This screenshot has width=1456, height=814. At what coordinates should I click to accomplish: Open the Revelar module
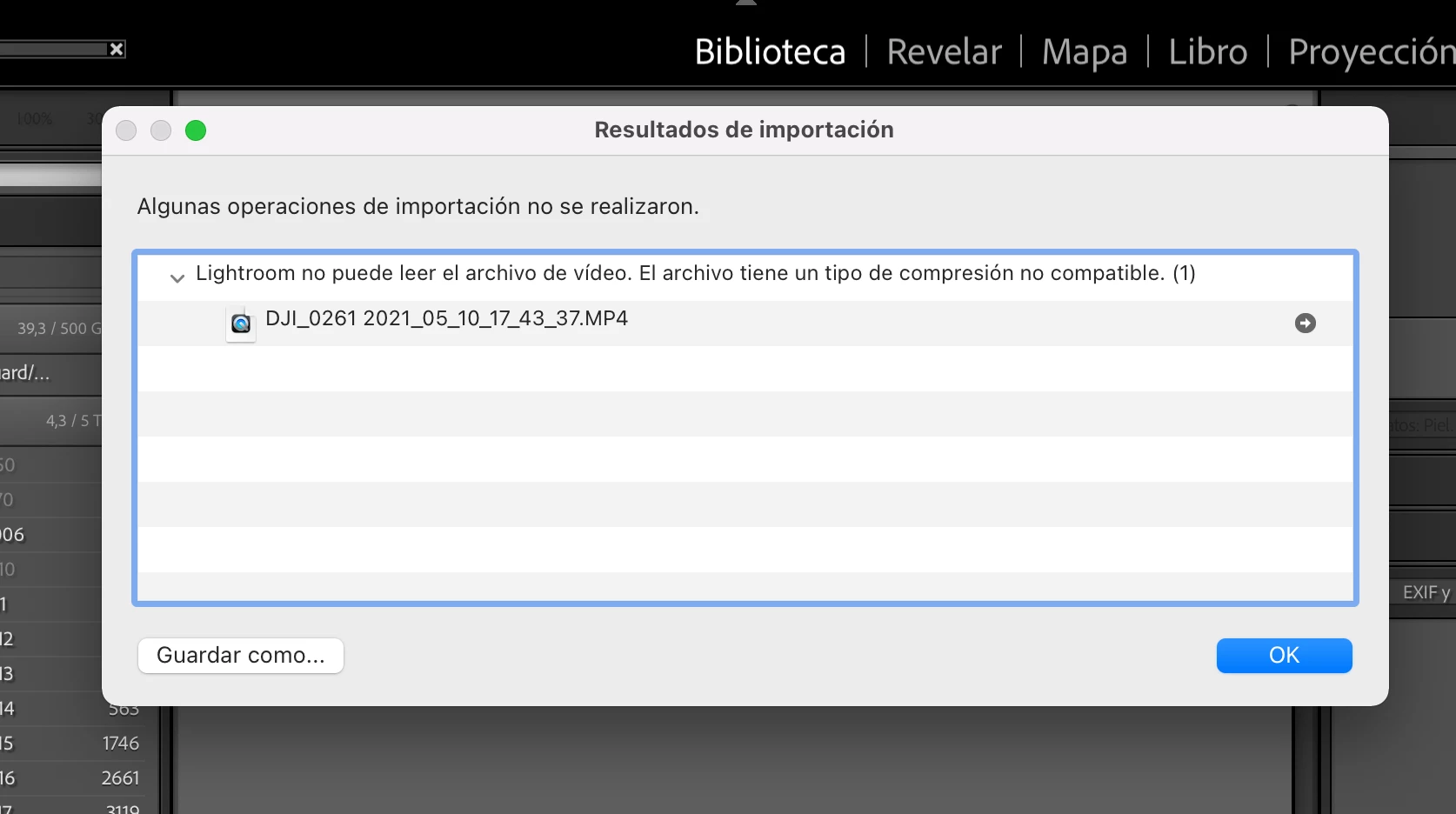[x=944, y=52]
